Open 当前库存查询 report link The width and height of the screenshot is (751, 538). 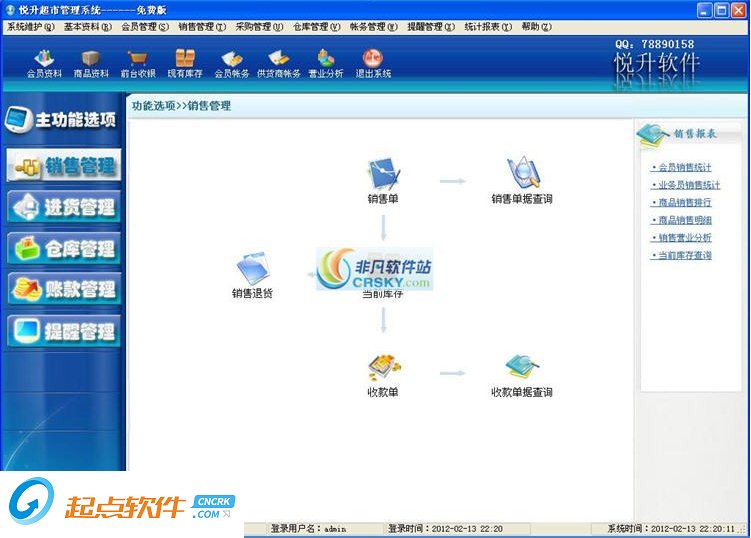[x=681, y=255]
